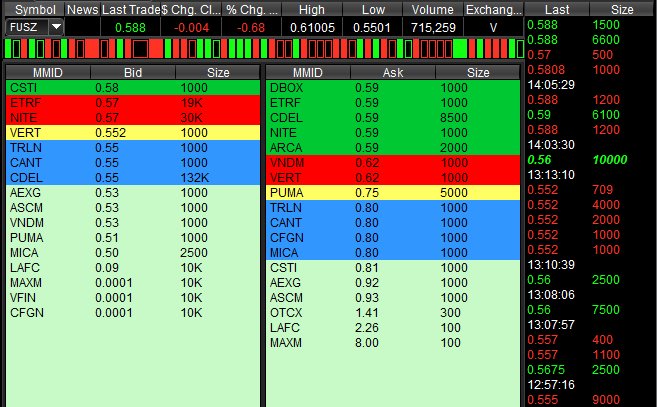Viewport: 657px width, 407px height.
Task: Select the low value 0.5501
Action: 372,28
